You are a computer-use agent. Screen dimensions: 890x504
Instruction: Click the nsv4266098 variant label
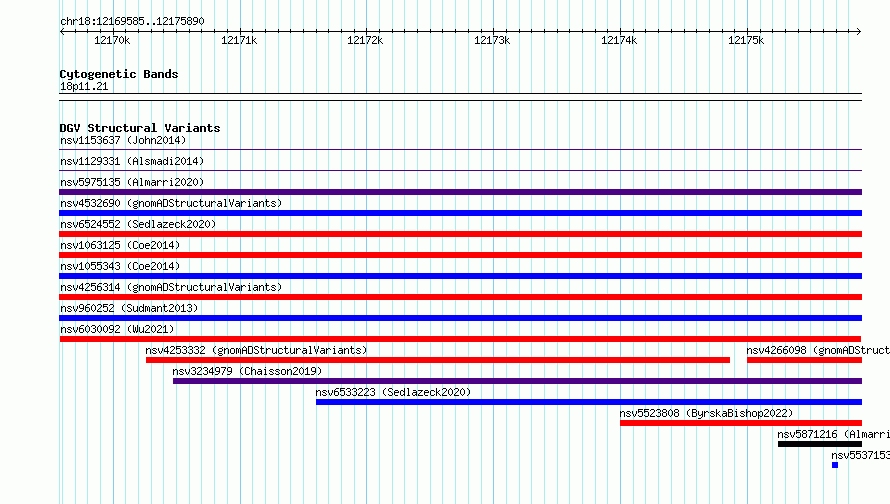pos(818,350)
